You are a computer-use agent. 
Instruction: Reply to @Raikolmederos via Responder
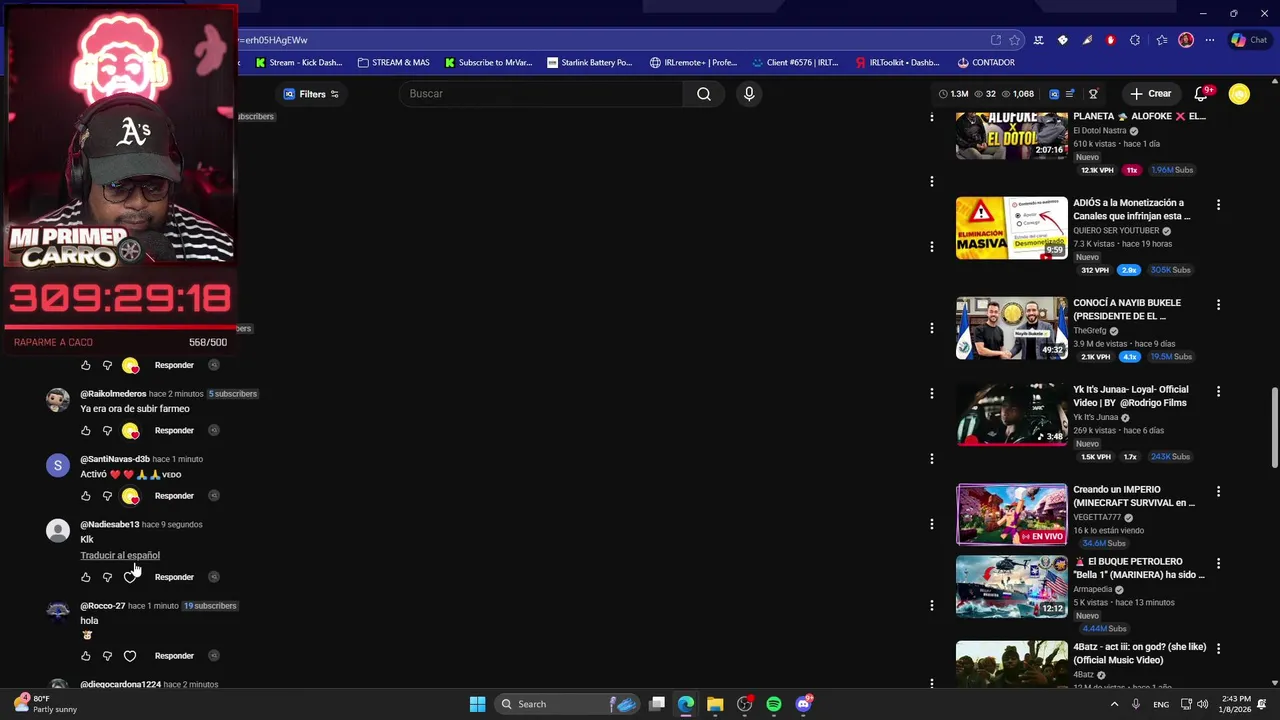point(174,431)
